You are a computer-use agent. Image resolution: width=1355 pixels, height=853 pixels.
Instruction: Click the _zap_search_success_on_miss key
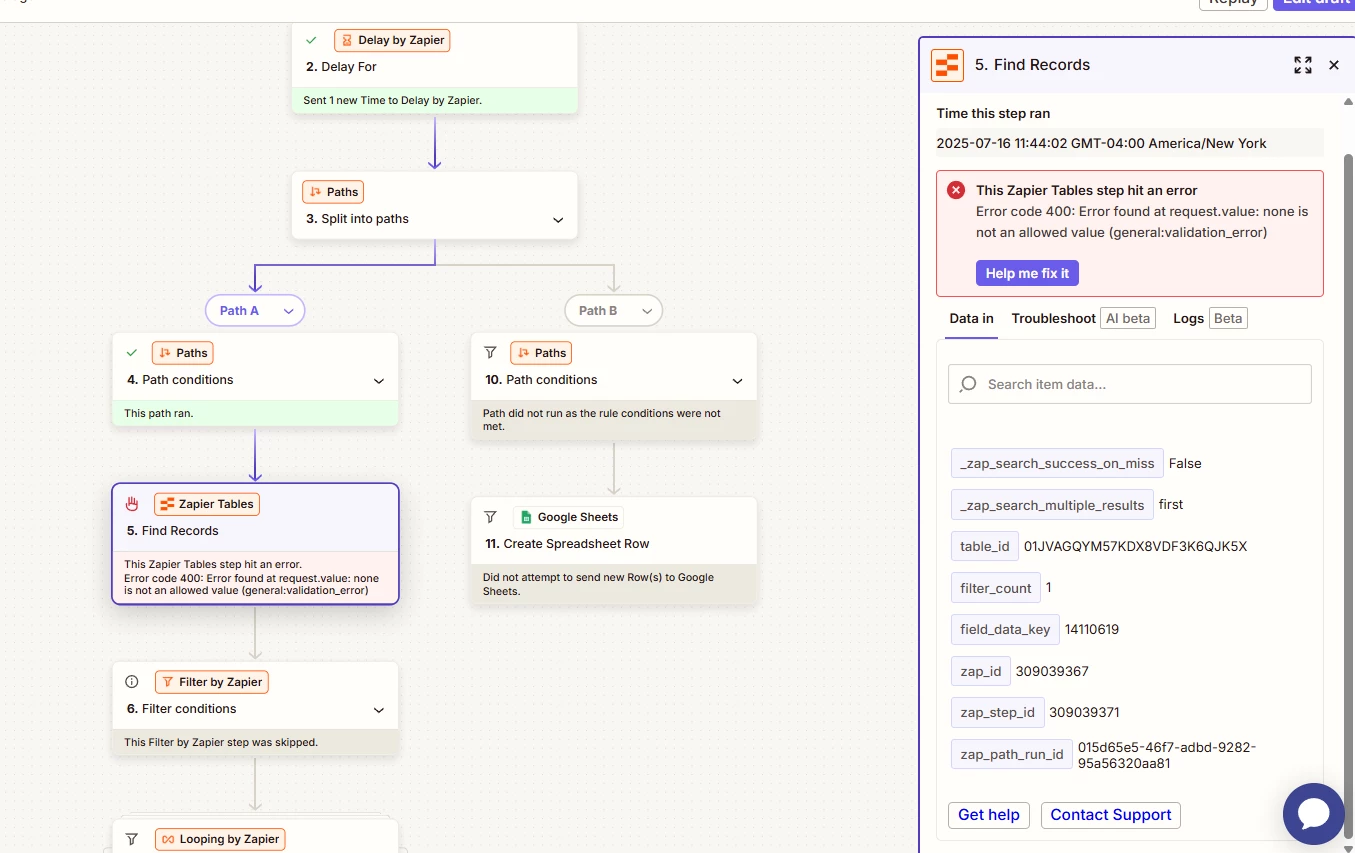1057,463
